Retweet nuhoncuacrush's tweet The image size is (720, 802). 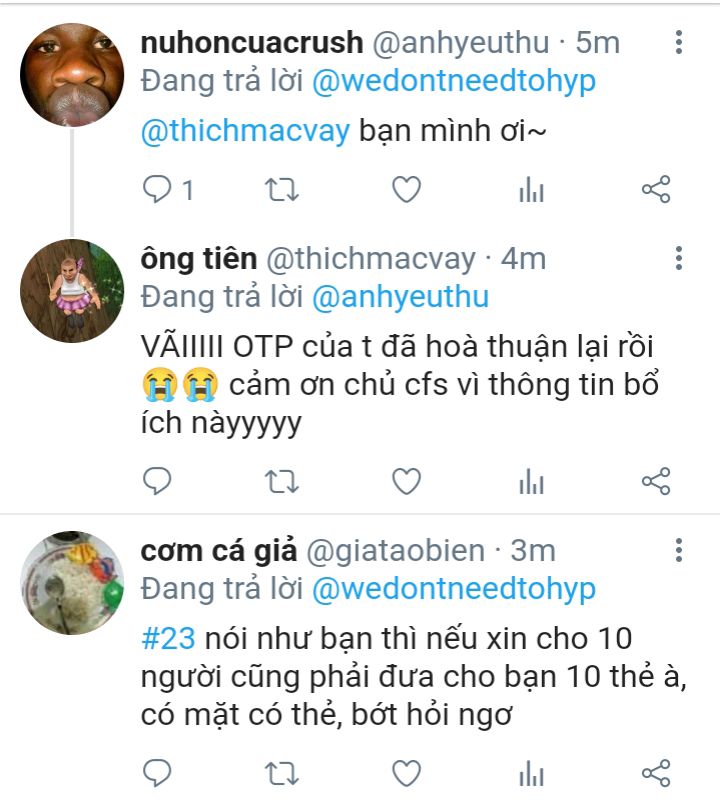tap(281, 189)
